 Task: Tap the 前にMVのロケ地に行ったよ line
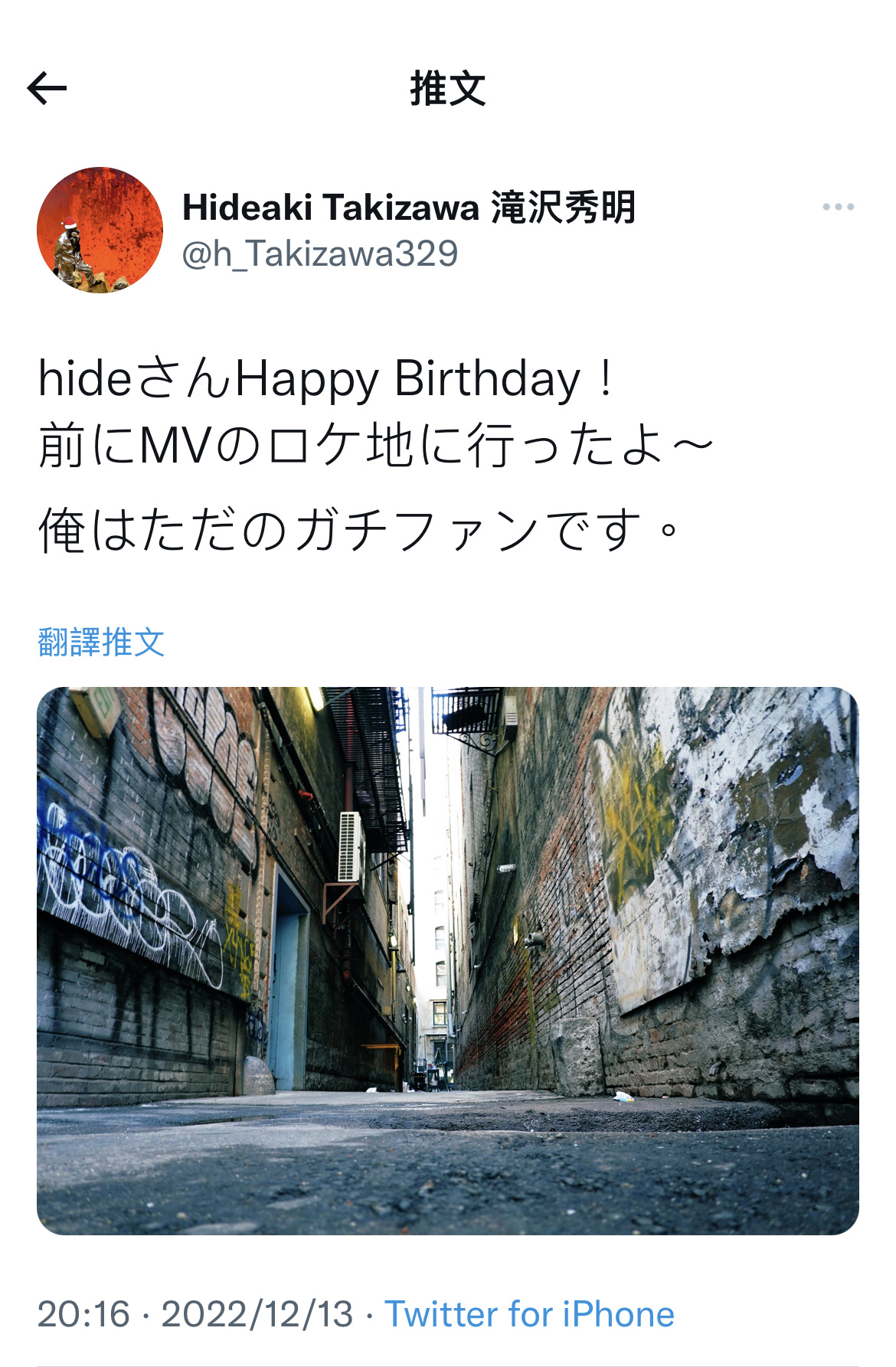pyautogui.click(x=375, y=446)
